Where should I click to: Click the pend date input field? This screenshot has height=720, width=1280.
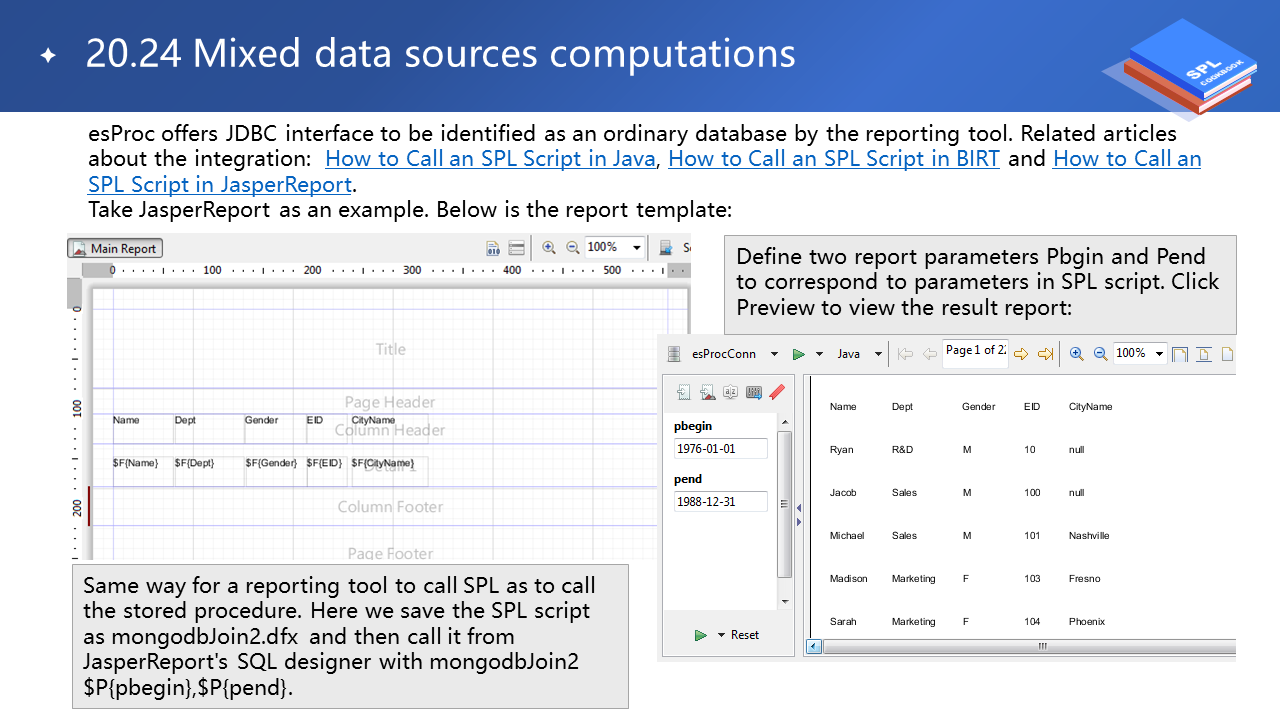(x=720, y=502)
